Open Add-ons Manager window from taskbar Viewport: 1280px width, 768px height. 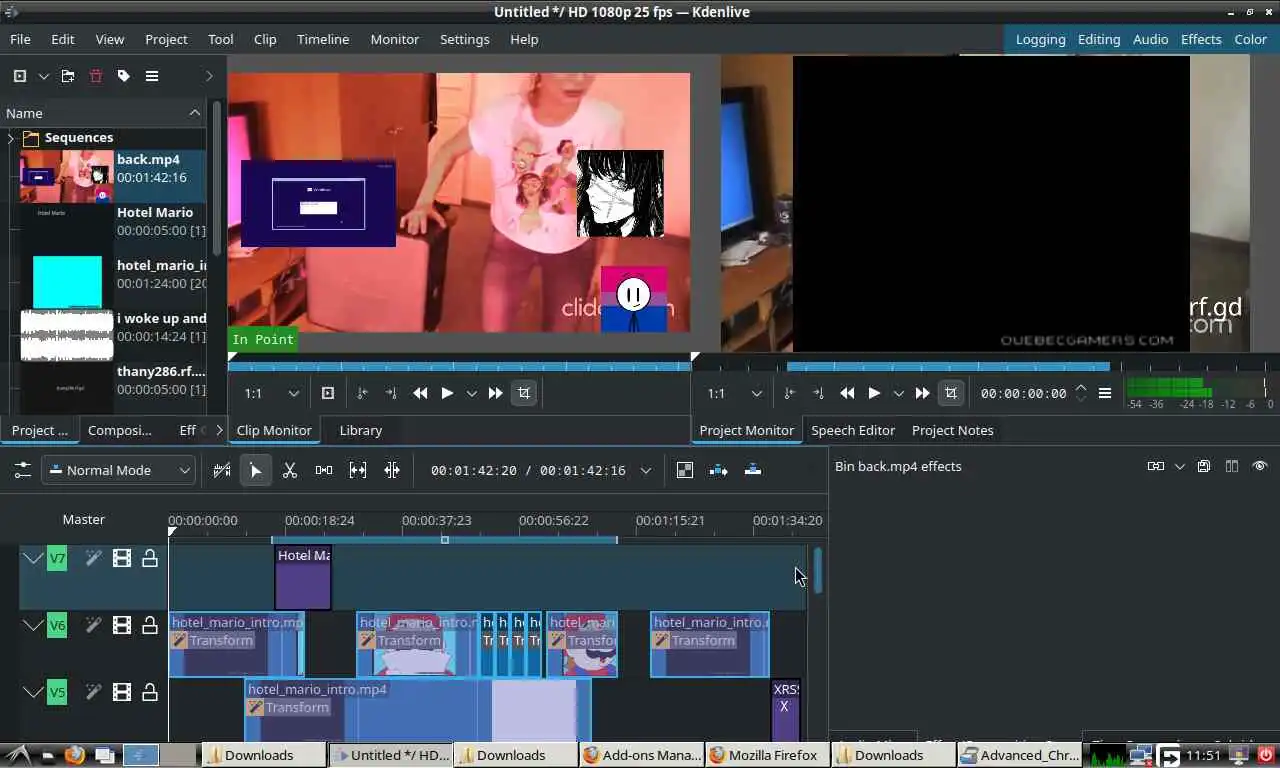coord(640,755)
